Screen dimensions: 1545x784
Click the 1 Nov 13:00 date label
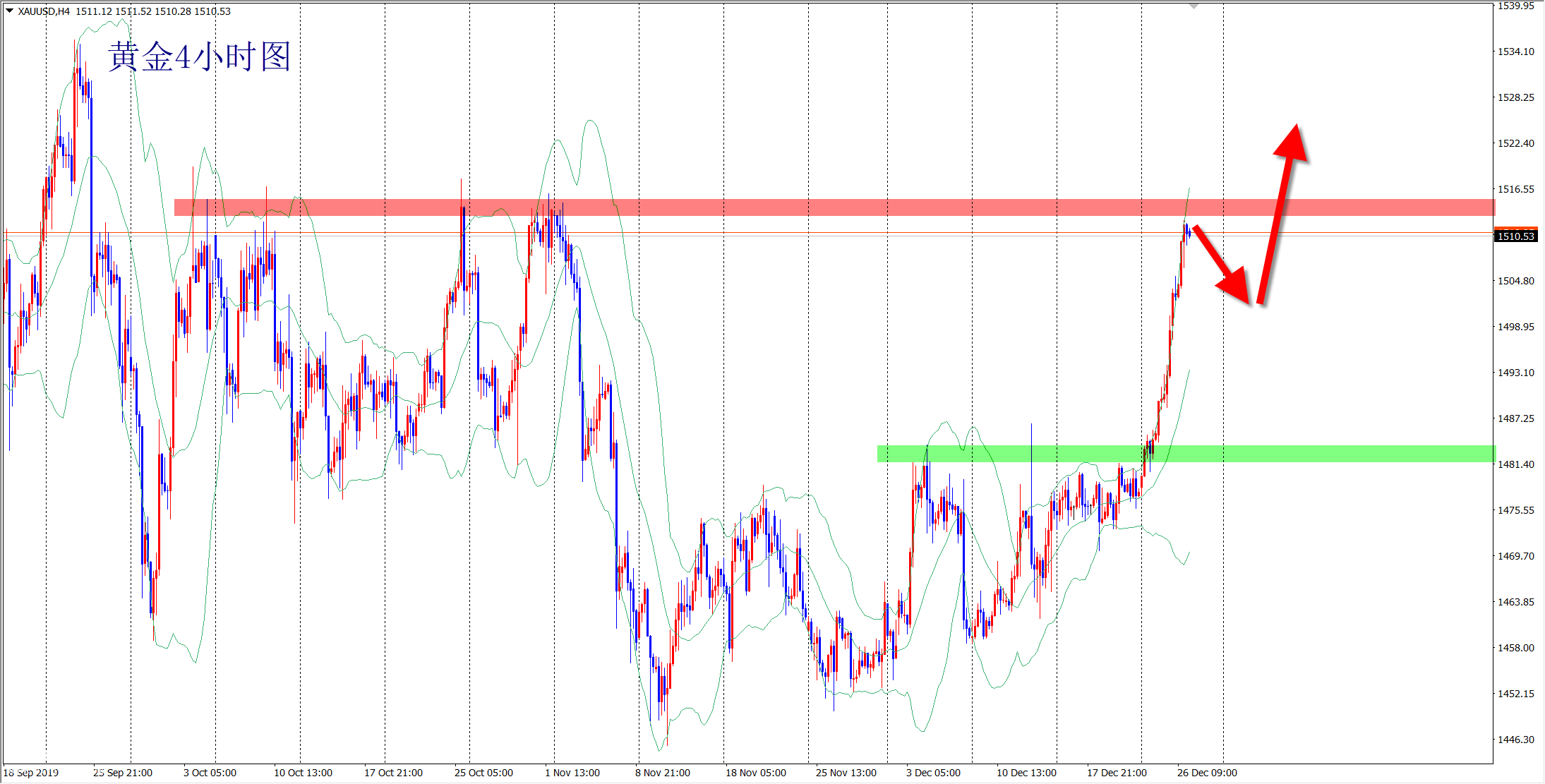coord(572,773)
